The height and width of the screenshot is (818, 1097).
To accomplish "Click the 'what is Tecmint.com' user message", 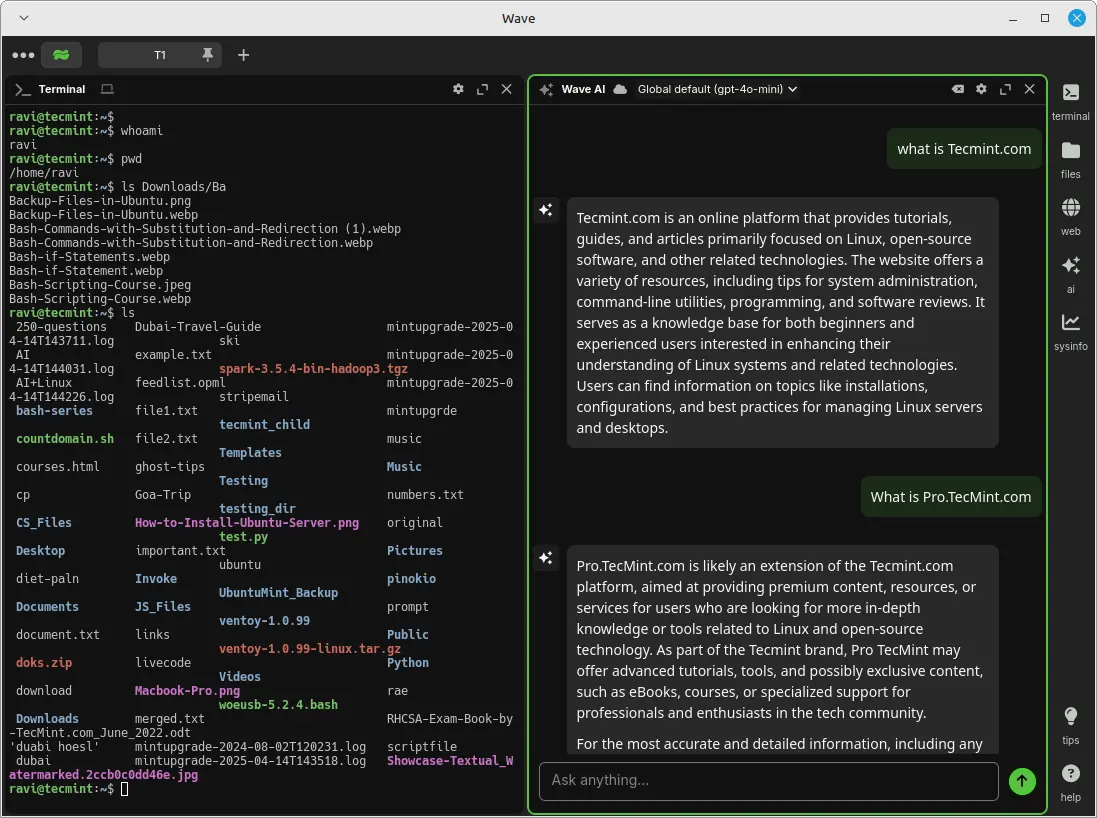I will click(x=964, y=149).
